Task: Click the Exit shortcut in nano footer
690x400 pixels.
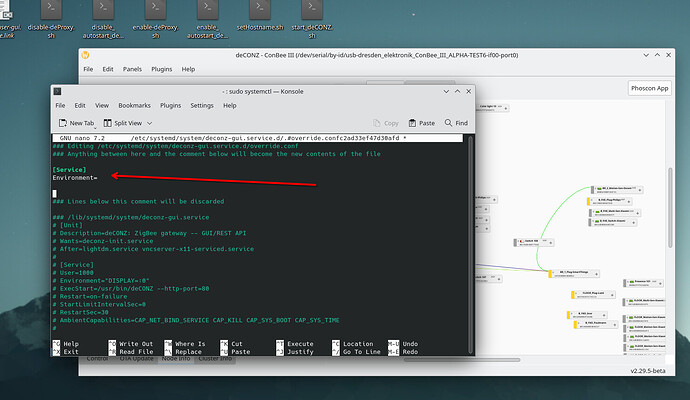Action: point(65,352)
